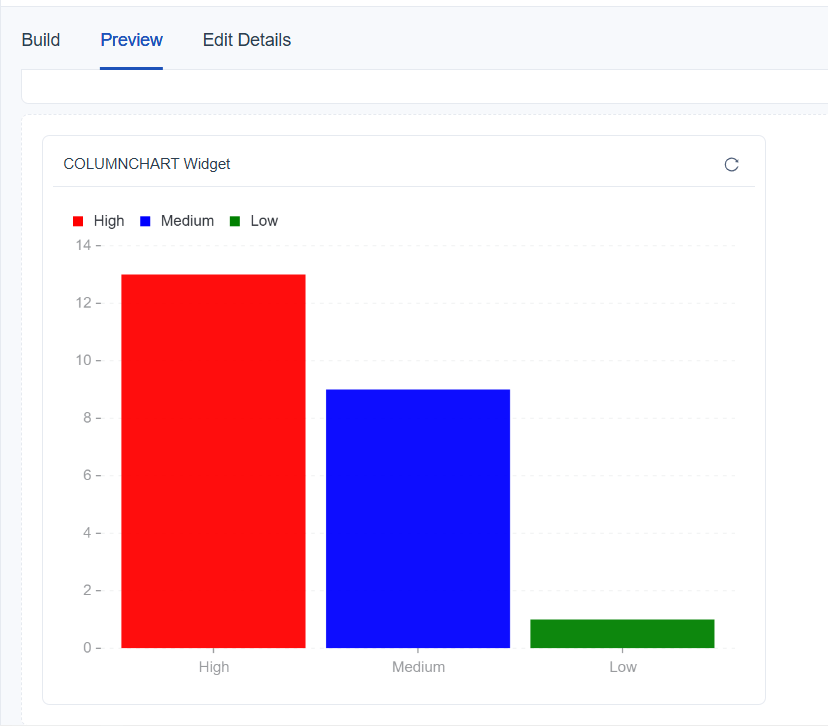Select the blue Medium column bar
This screenshot has width=828, height=726.
[418, 518]
